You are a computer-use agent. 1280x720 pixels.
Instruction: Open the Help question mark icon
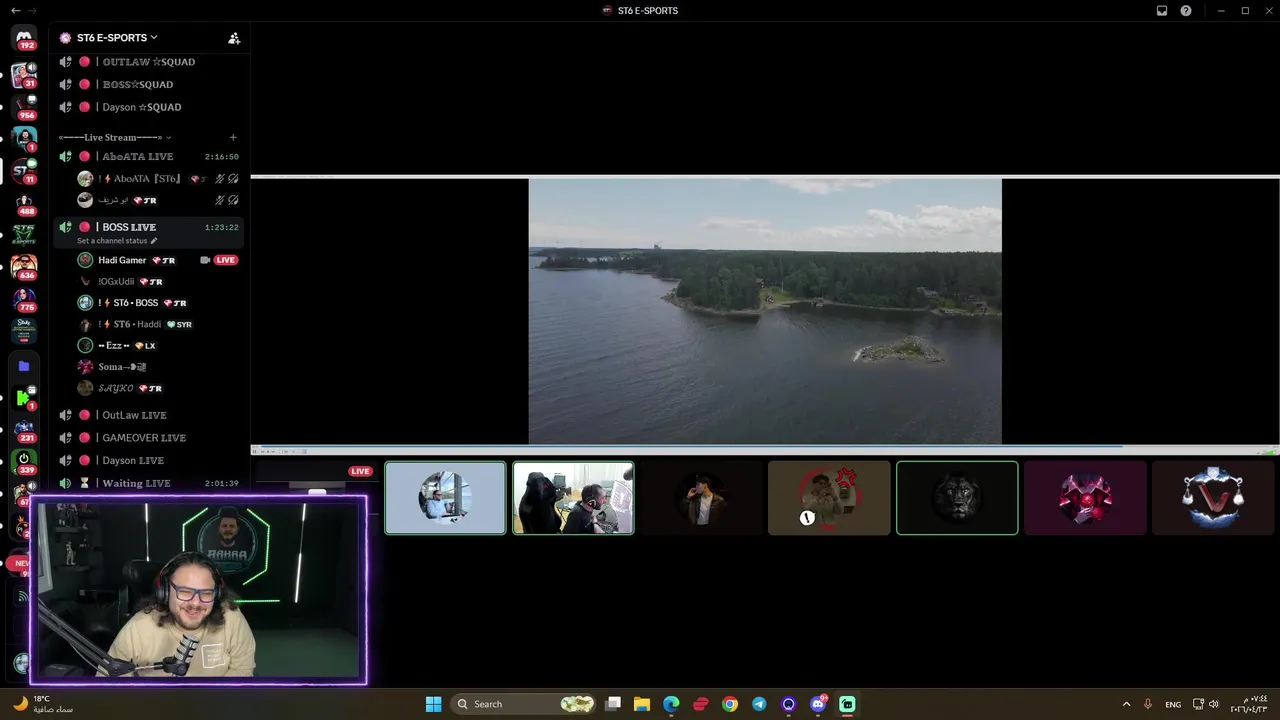(1186, 11)
